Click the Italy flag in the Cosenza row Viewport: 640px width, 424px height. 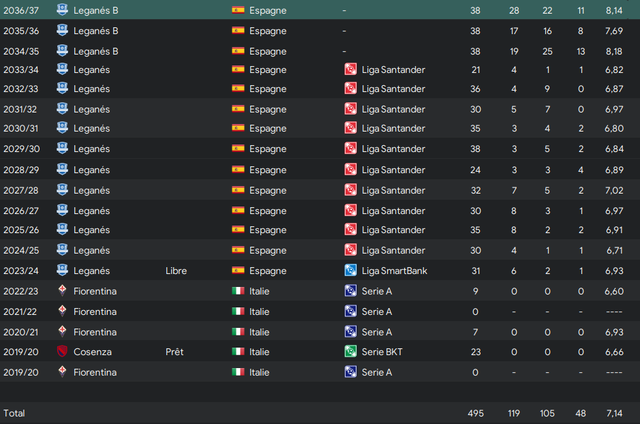pyautogui.click(x=238, y=351)
